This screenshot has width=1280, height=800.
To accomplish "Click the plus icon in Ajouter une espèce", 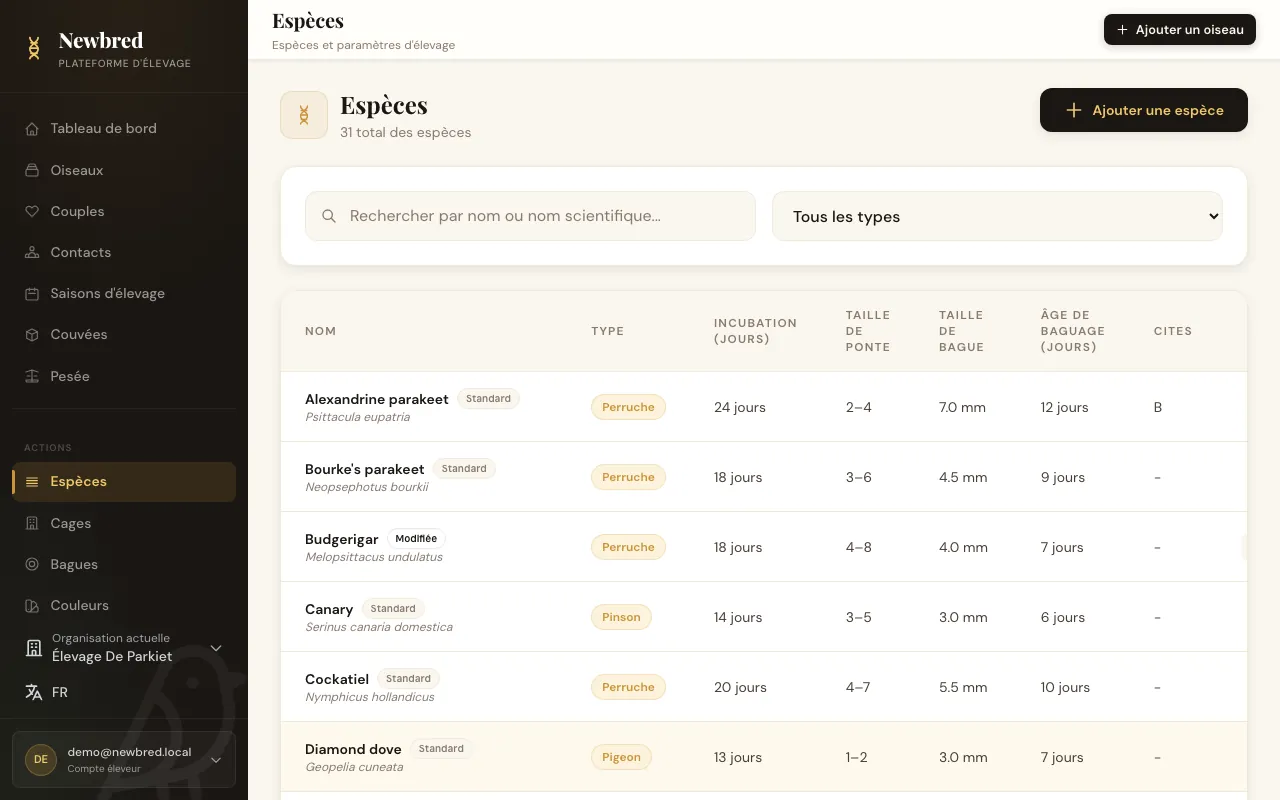I will tap(1073, 110).
